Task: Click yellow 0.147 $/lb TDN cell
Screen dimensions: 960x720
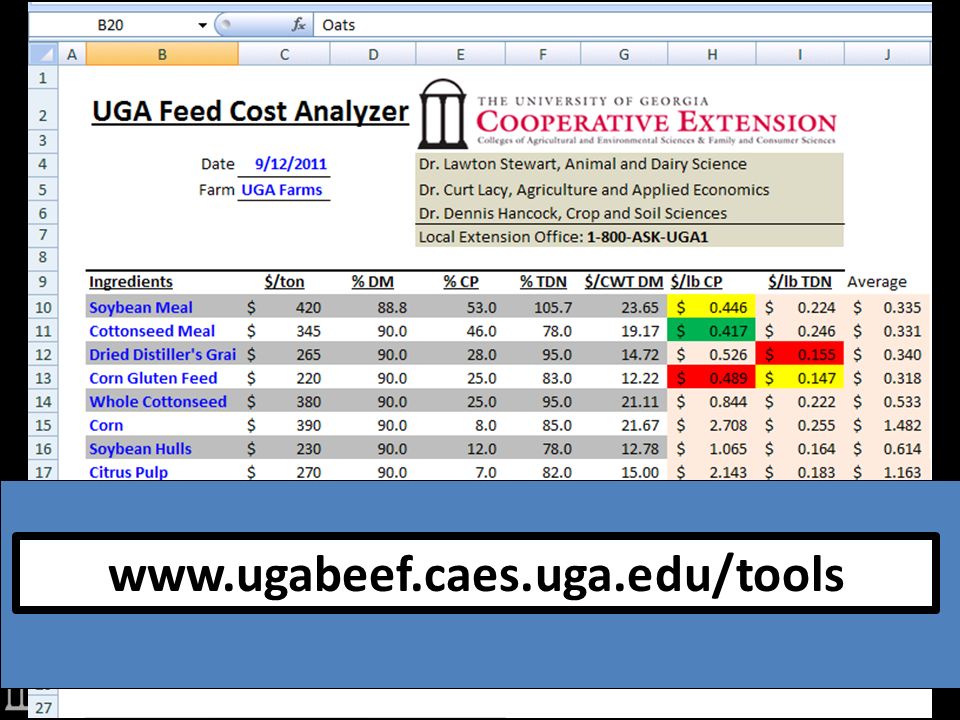Action: (x=800, y=378)
